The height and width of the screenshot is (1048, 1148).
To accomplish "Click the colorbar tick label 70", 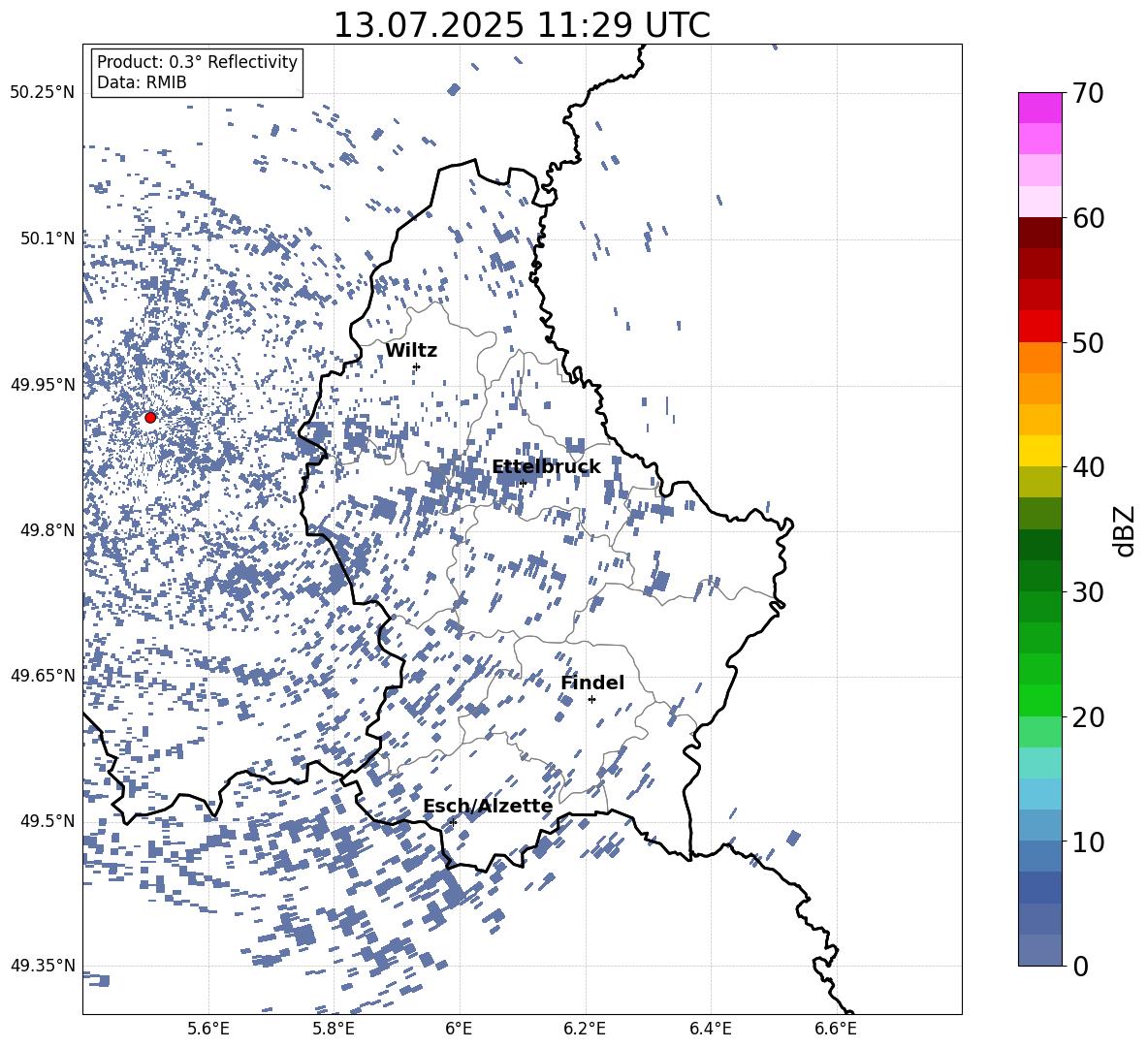I will [1087, 94].
